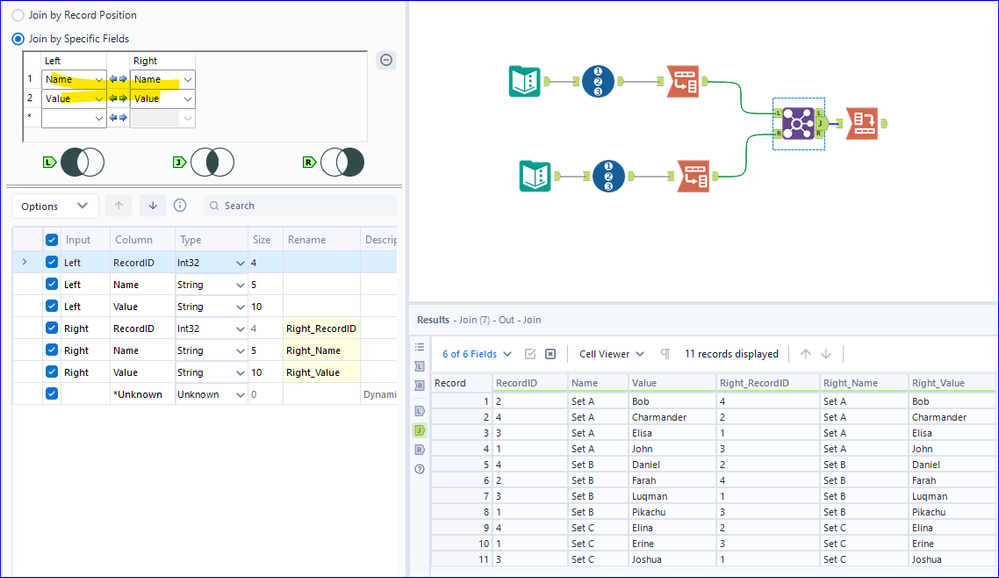This screenshot has width=999, height=578.
Task: Open the 6 of 6 Fields dropdown
Action: point(477,354)
